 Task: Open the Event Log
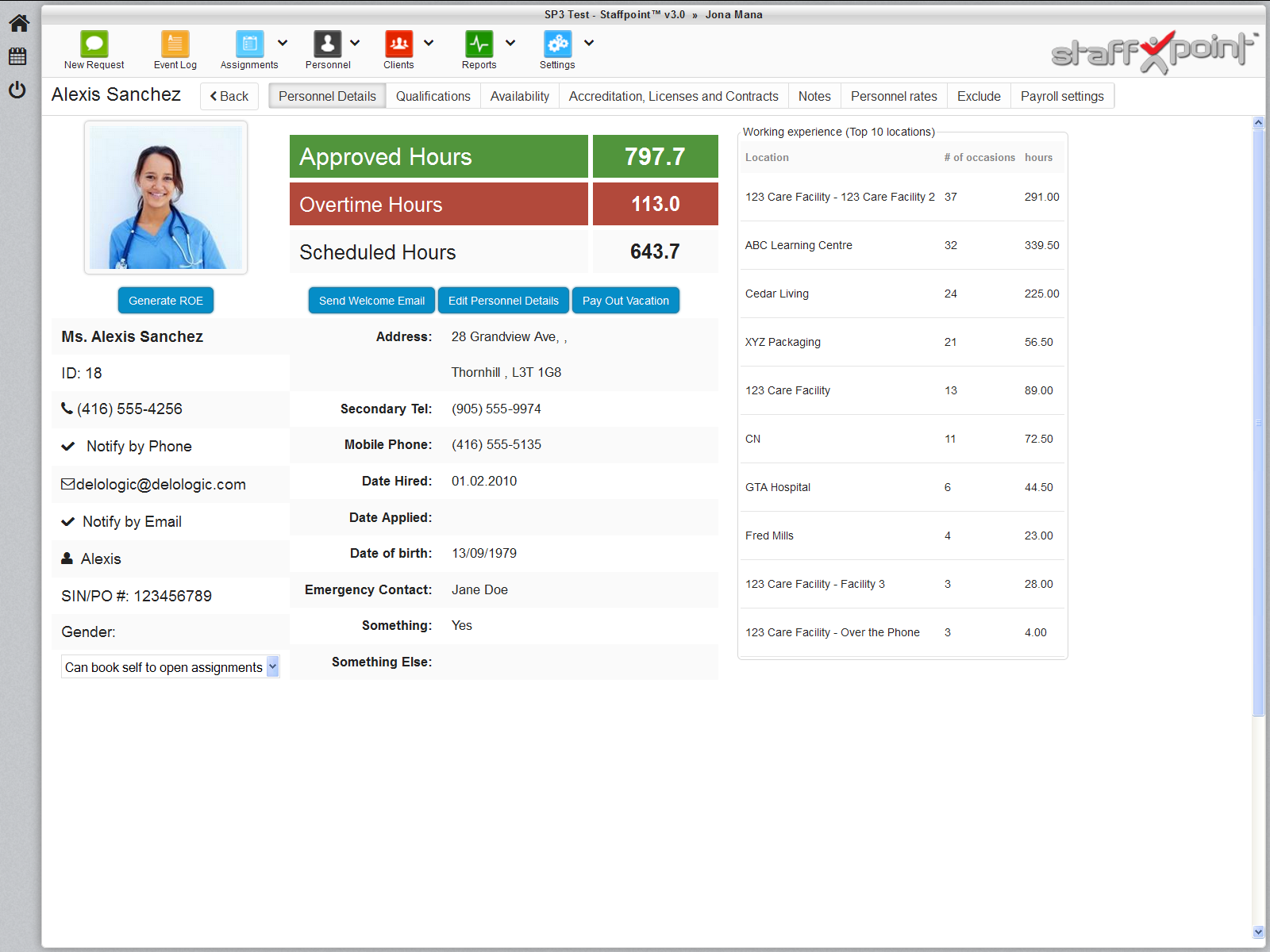tap(174, 49)
